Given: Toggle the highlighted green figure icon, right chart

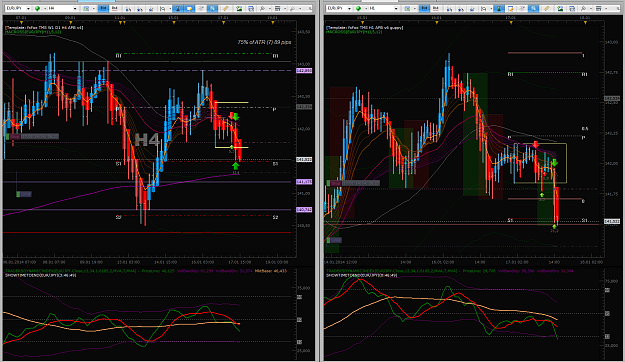Looking at the screenshot, I should click(x=498, y=8).
